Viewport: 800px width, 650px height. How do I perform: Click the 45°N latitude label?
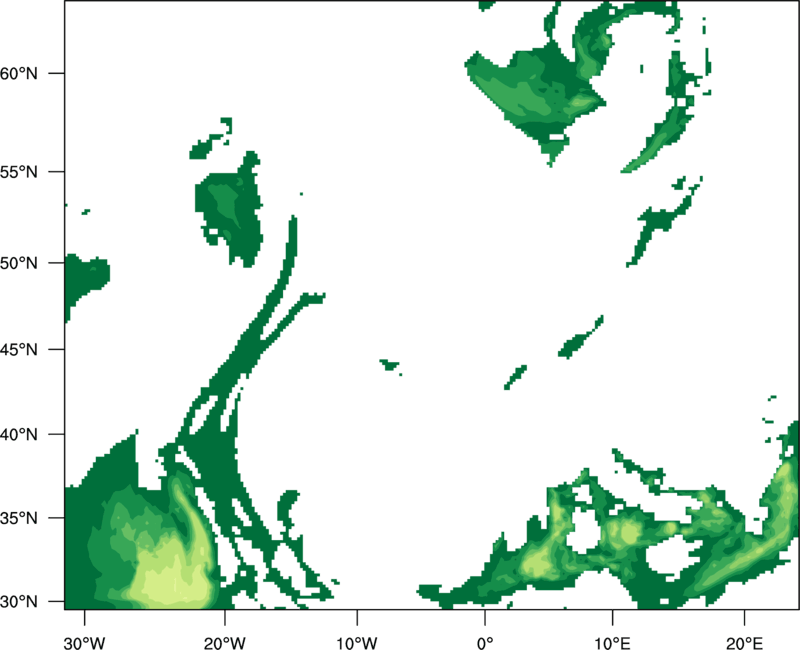(x=19, y=349)
